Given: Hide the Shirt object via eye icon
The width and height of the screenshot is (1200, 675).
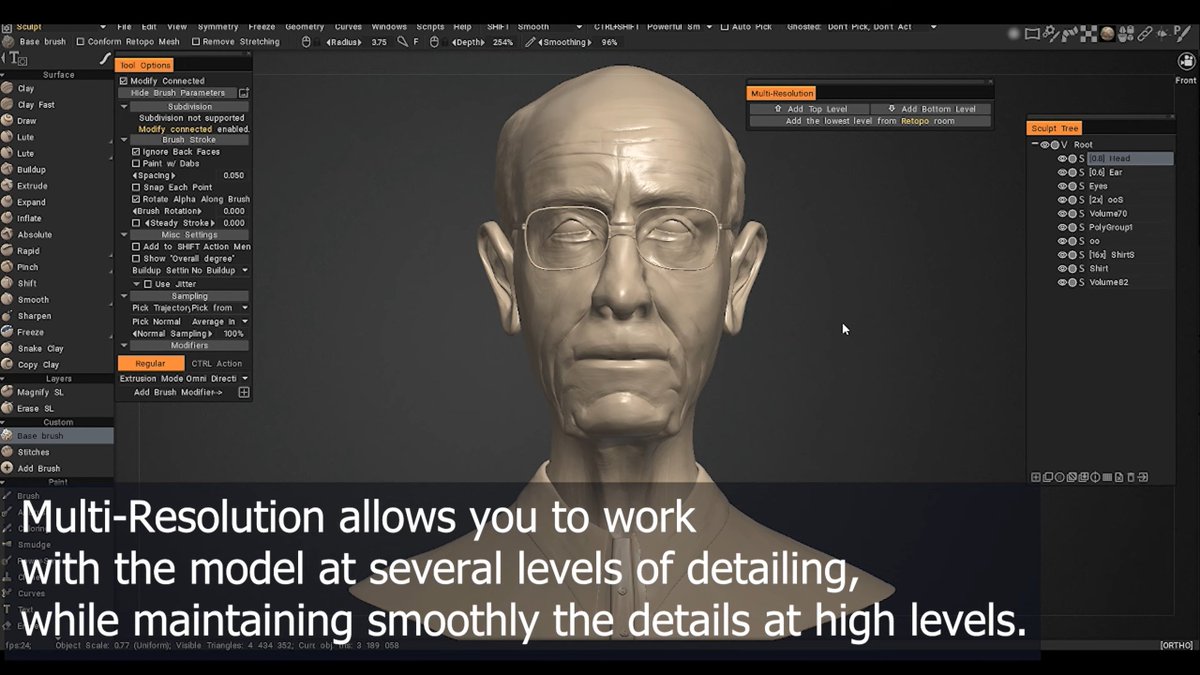Looking at the screenshot, I should (x=1063, y=268).
